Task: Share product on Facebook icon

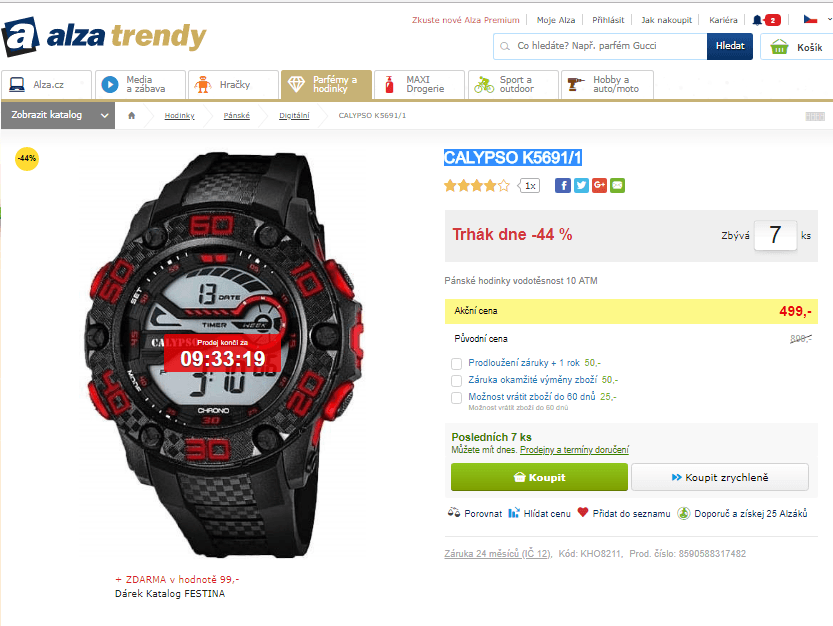Action: (x=563, y=185)
